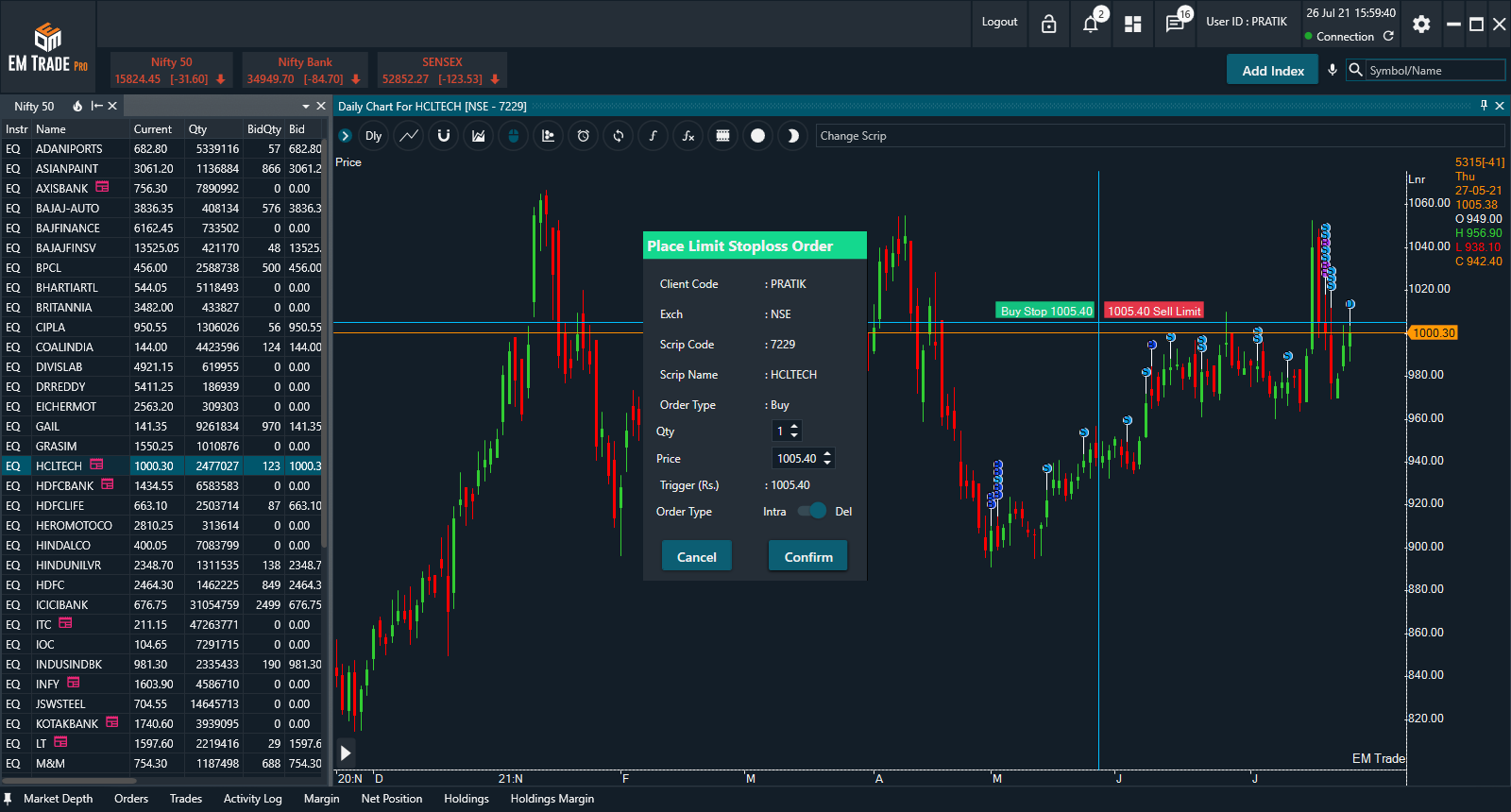Screen dimensions: 1511x812
Task: Open the Orders tab
Action: coord(131,799)
